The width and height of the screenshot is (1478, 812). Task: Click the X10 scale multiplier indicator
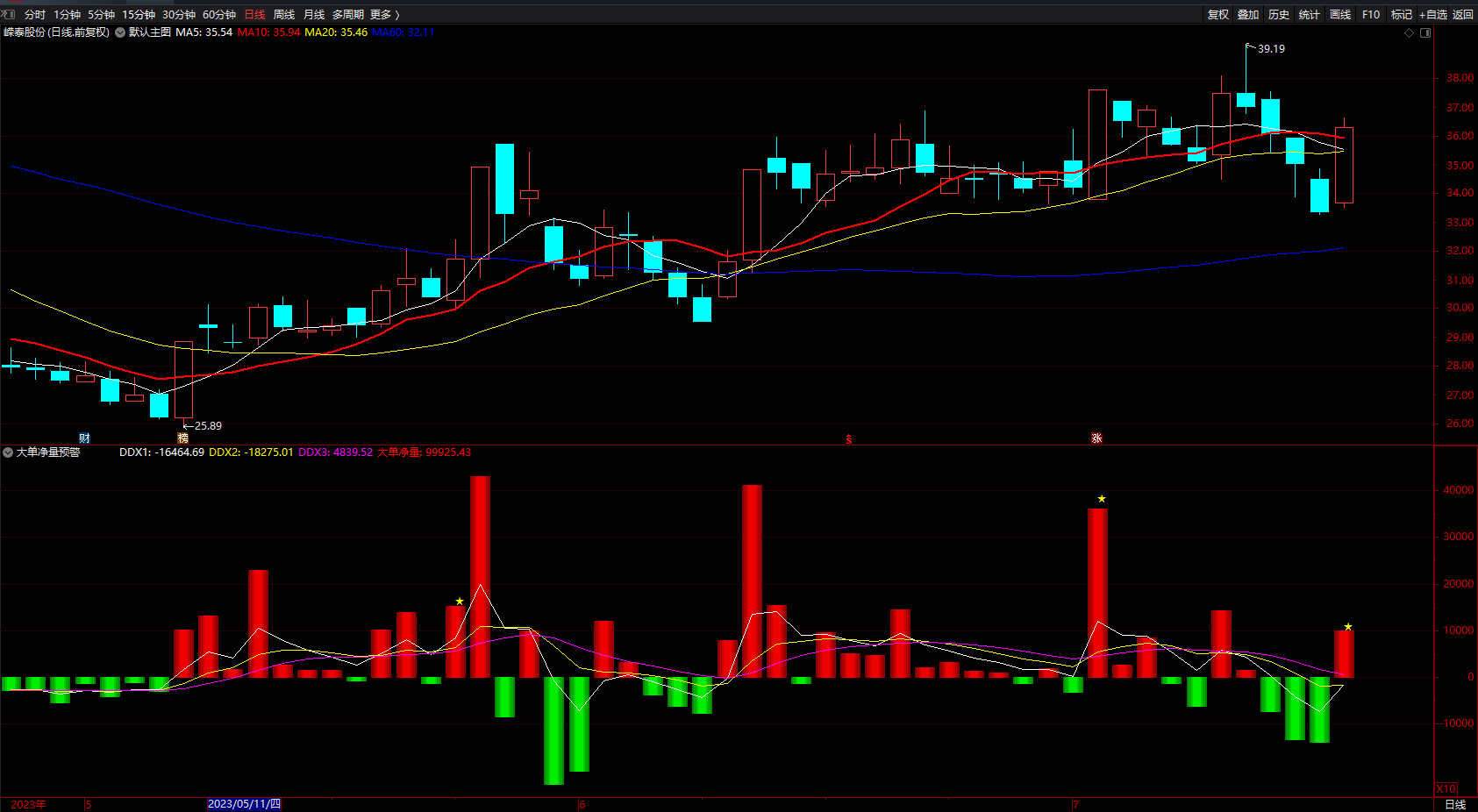coord(1446,788)
